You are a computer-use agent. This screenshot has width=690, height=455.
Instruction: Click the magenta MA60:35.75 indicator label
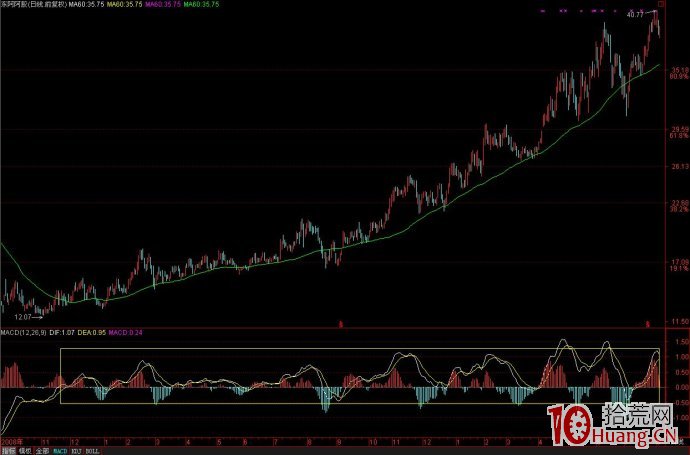pyautogui.click(x=161, y=5)
